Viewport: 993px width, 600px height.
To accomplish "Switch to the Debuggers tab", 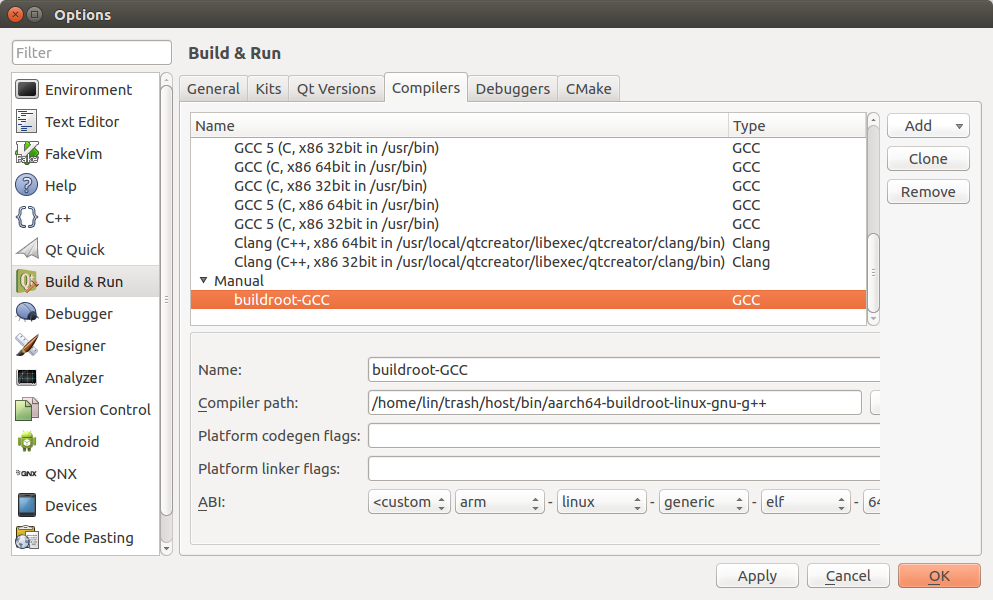I will click(512, 88).
